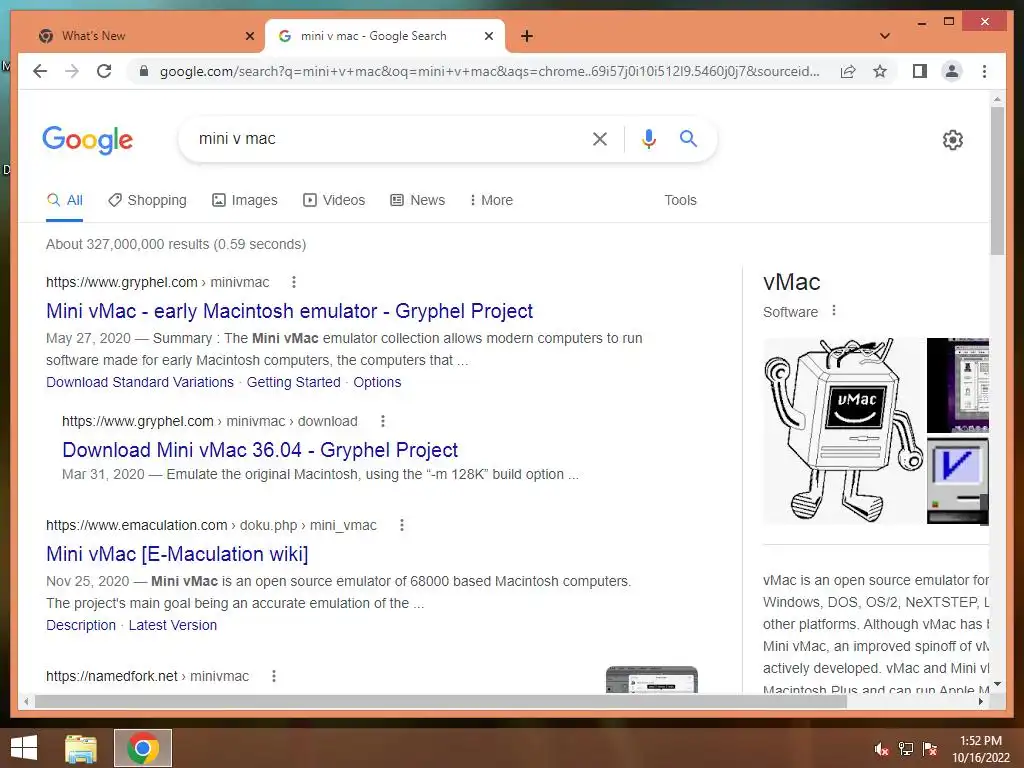Screen dimensions: 1024x768
Task: Open Action Center flag tray icon
Action: pyautogui.click(x=930, y=749)
